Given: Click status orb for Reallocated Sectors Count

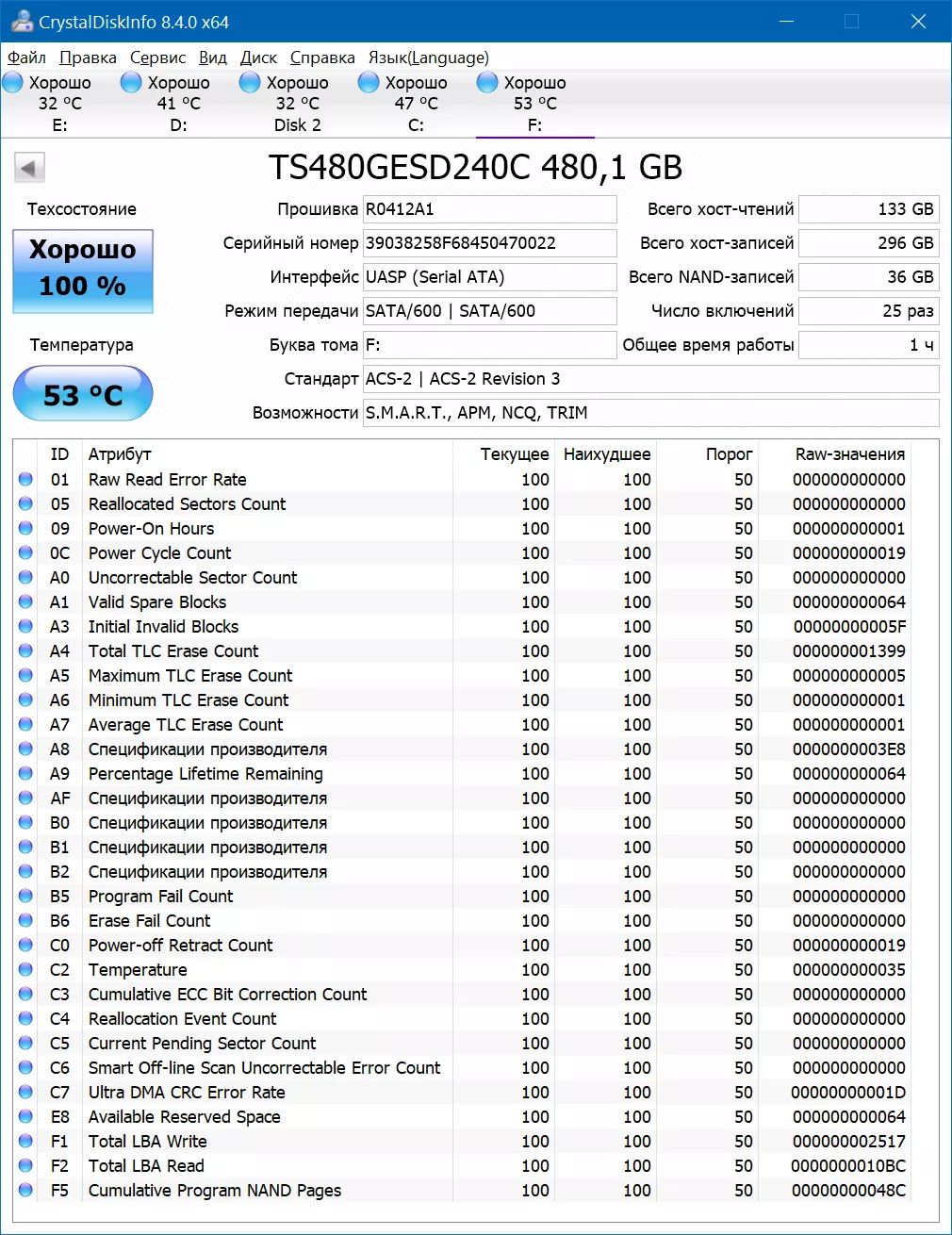Looking at the screenshot, I should tap(25, 503).
